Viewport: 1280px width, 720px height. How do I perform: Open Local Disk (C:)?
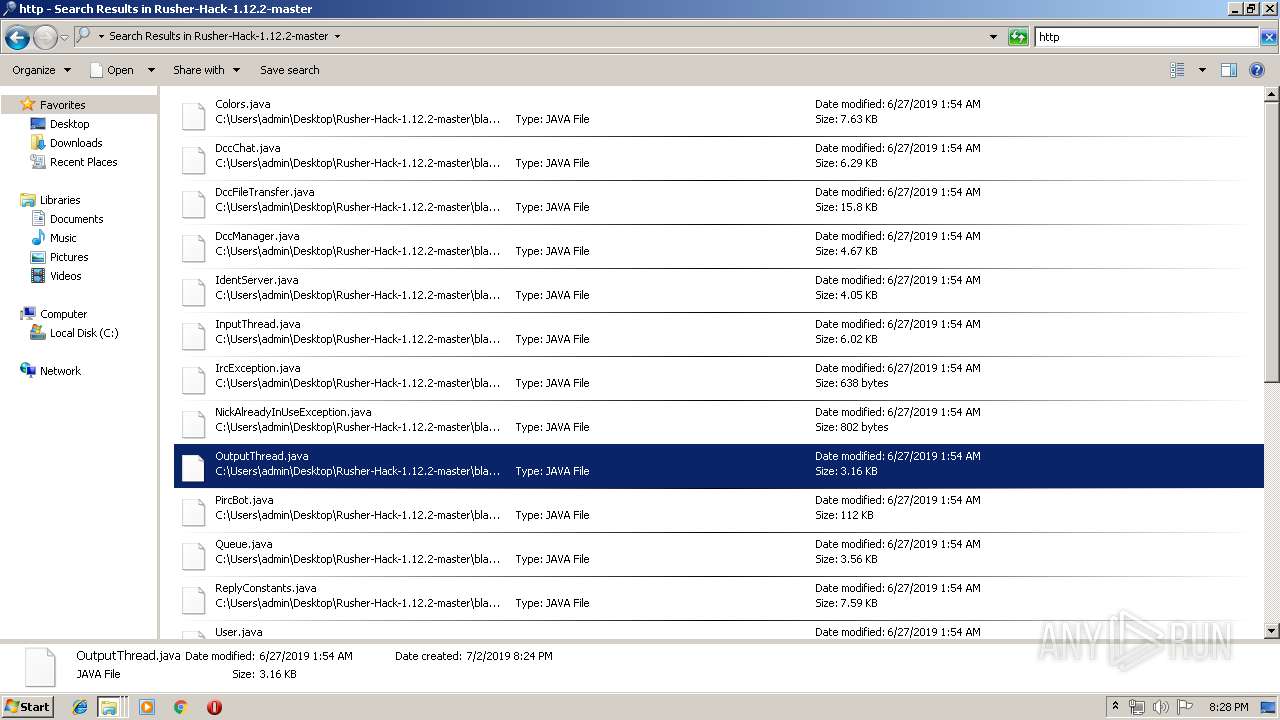tap(84, 333)
